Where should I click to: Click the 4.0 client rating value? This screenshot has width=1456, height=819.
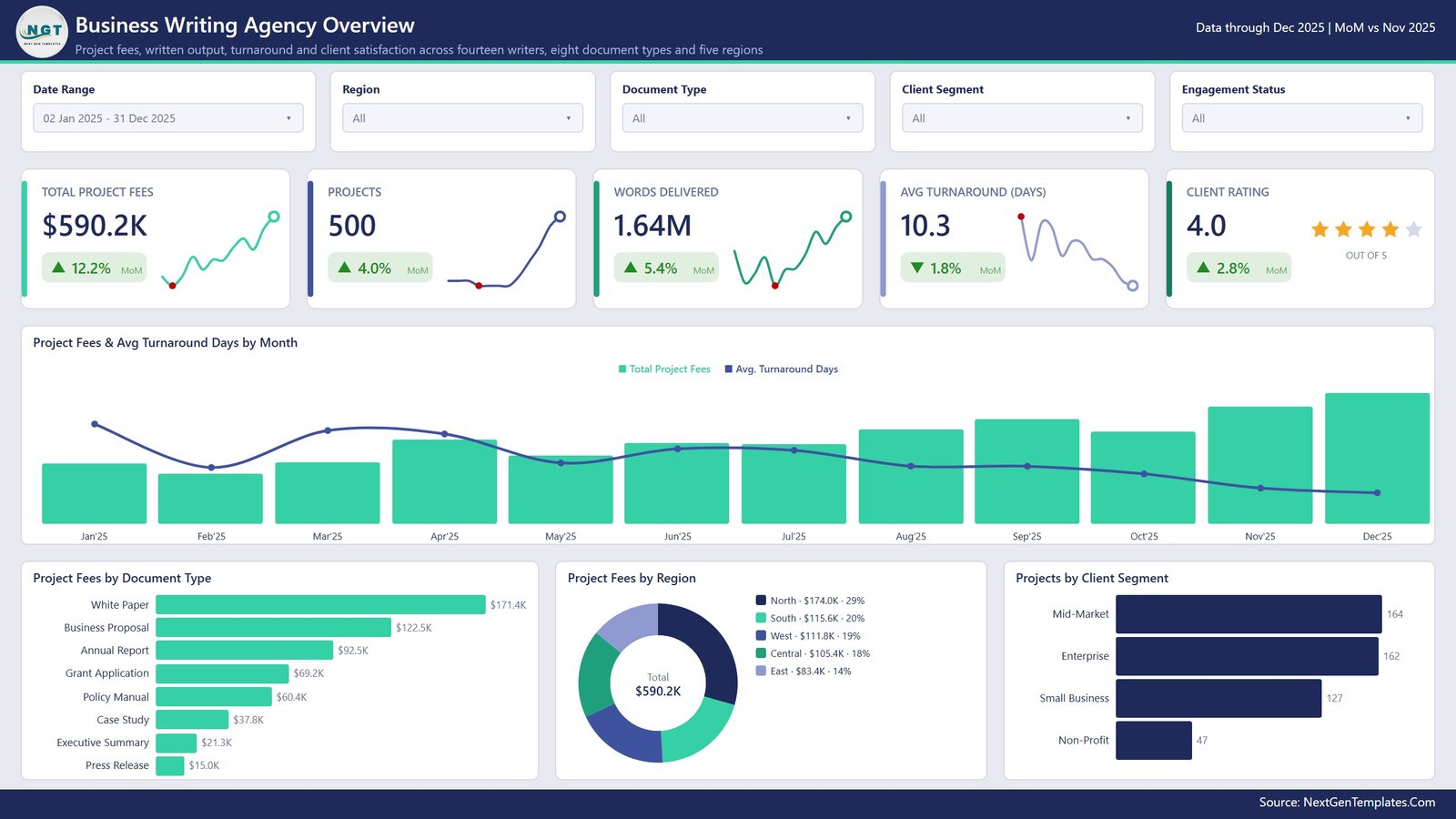[x=1207, y=226]
